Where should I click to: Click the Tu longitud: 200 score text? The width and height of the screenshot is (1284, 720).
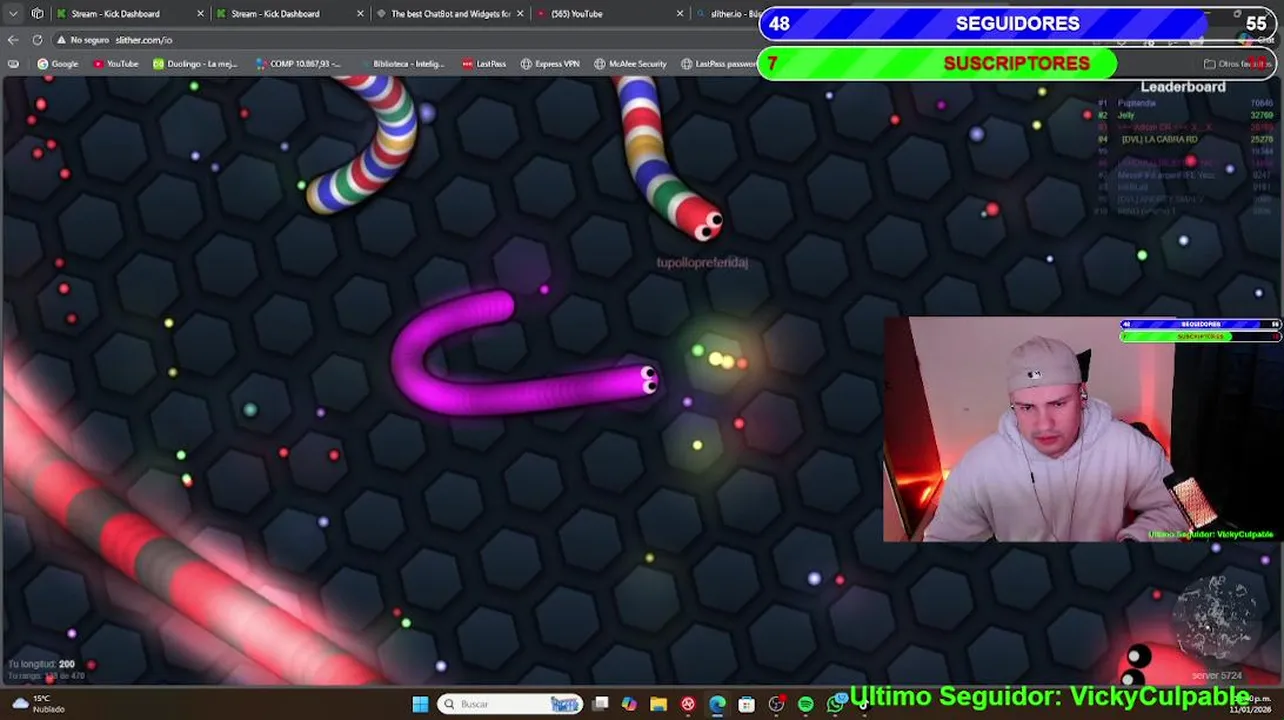(41, 664)
